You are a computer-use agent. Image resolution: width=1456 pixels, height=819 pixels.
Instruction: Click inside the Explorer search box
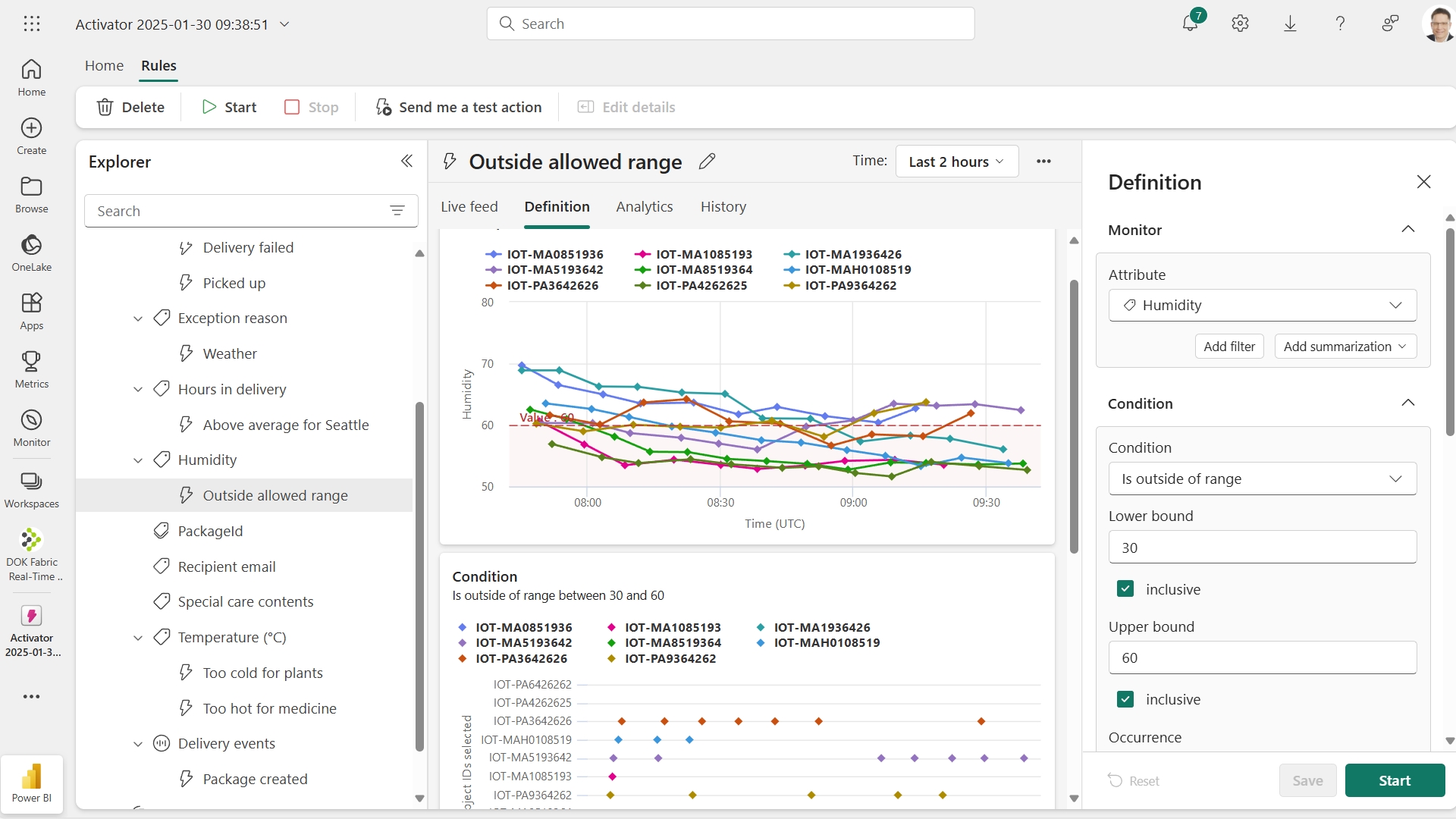click(227, 211)
